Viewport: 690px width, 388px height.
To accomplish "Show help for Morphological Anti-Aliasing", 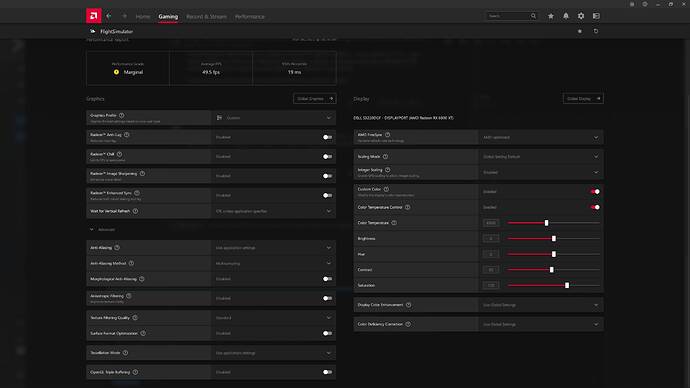I will [142, 278].
